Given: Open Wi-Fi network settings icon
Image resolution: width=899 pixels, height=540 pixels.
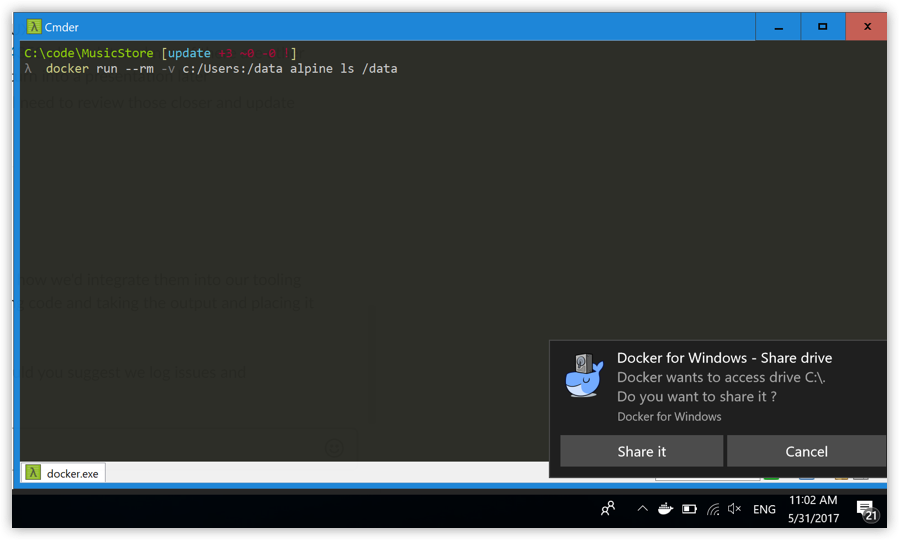Looking at the screenshot, I should pyautogui.click(x=712, y=509).
